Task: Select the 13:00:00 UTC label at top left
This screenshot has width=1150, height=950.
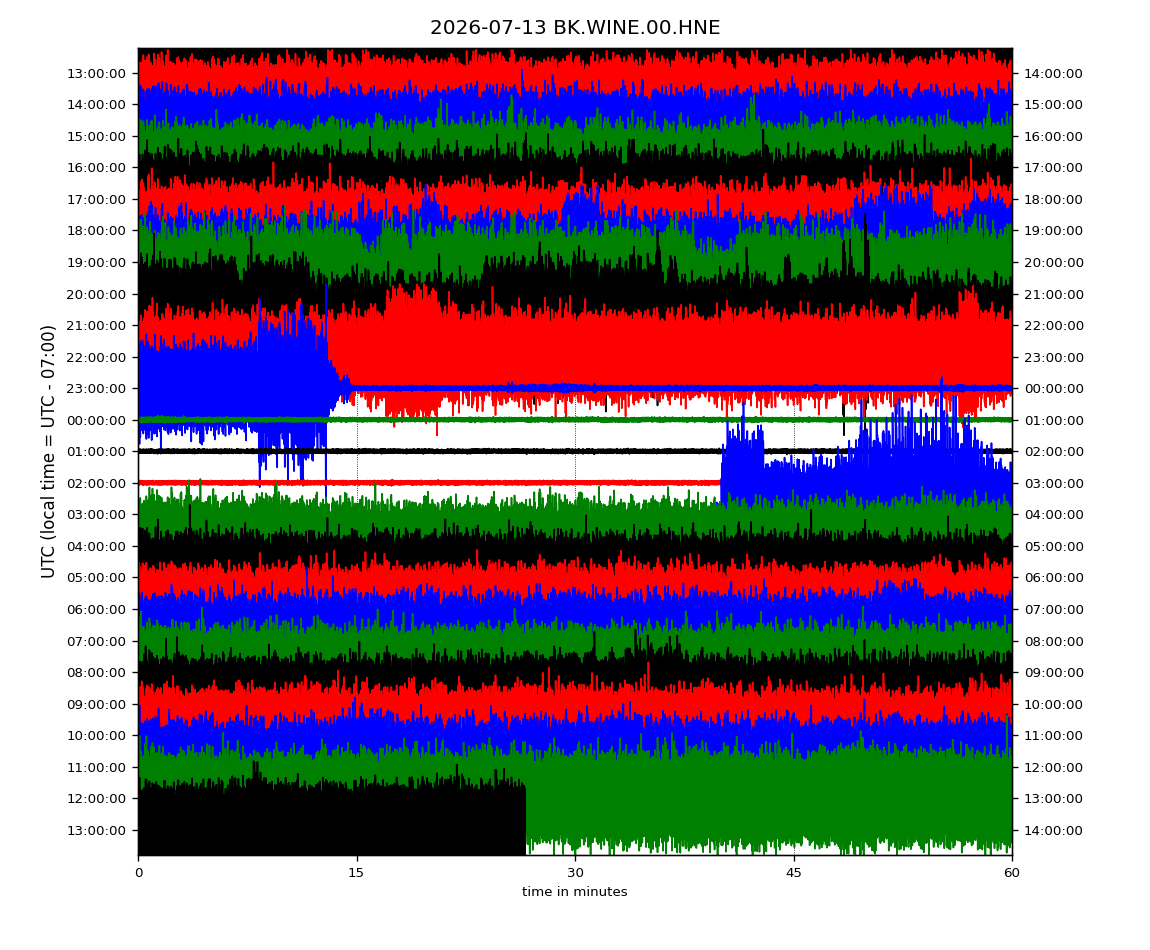Action: pos(96,73)
